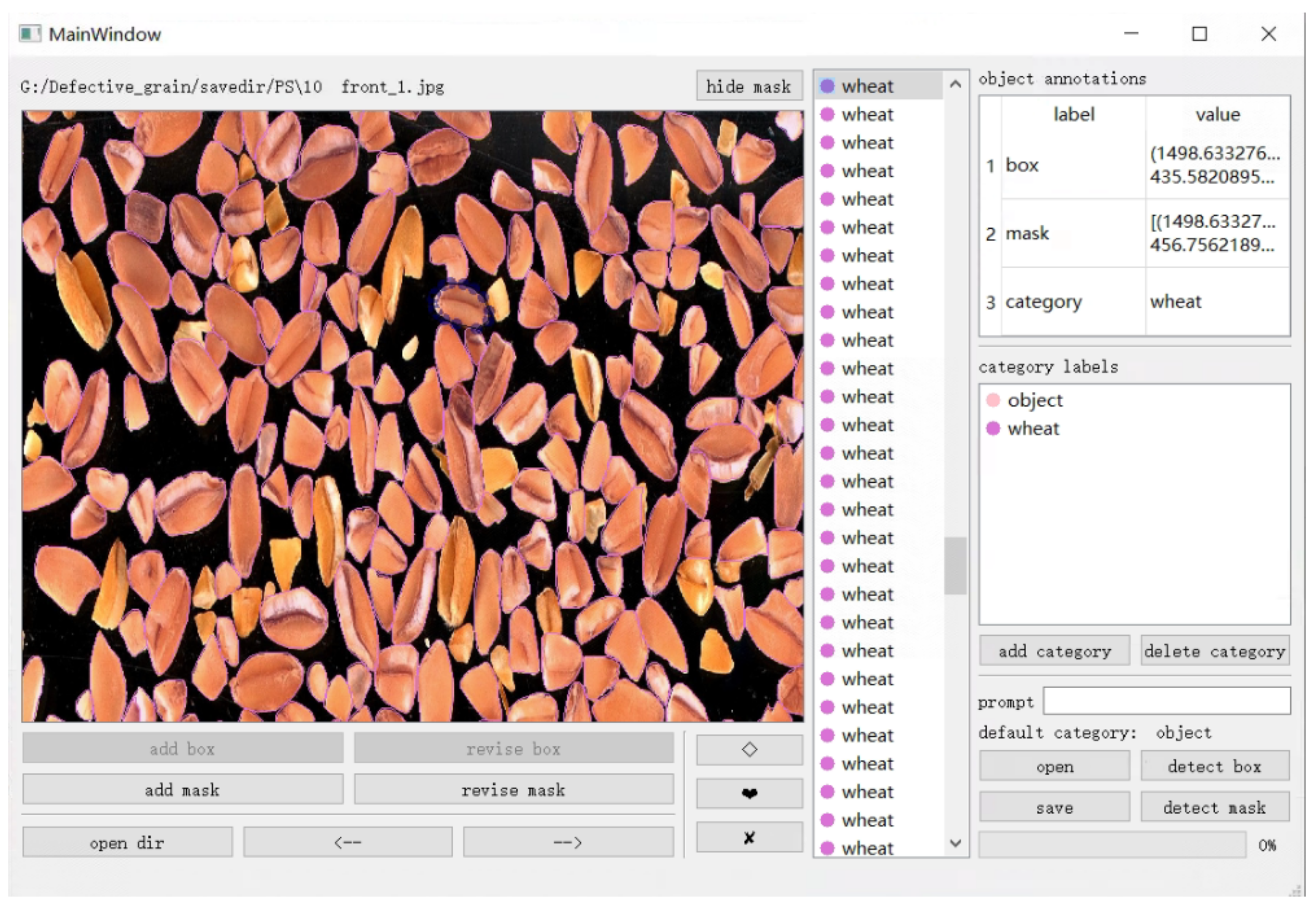Screen dimensions: 1316x908
Task: Click the detect mask button
Action: click(1215, 807)
